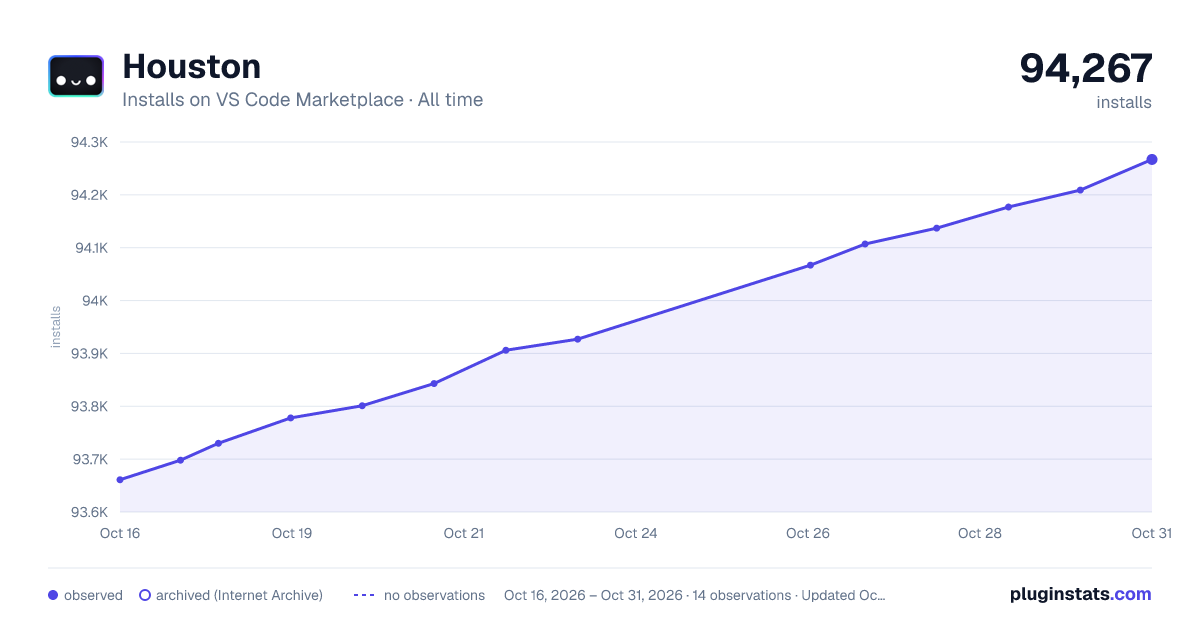
Task: Click the 'observed' legend label
Action: coord(93,595)
